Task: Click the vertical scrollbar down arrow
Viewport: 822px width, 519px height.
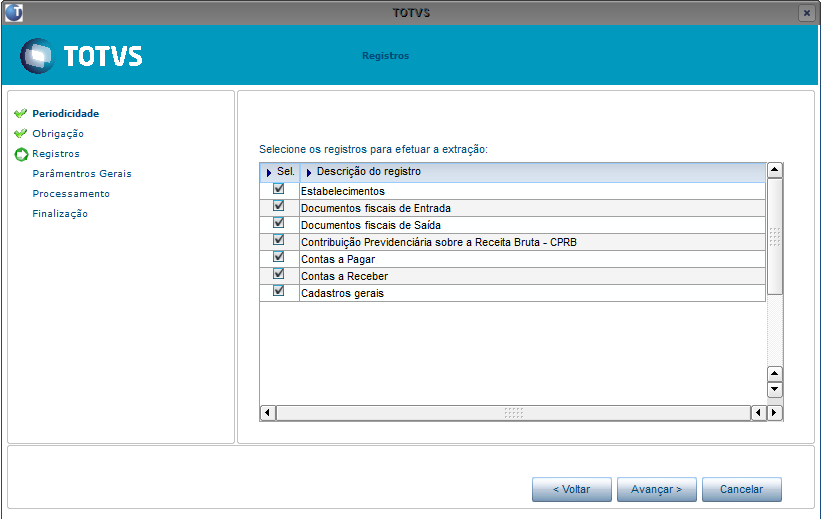Action: 774,390
